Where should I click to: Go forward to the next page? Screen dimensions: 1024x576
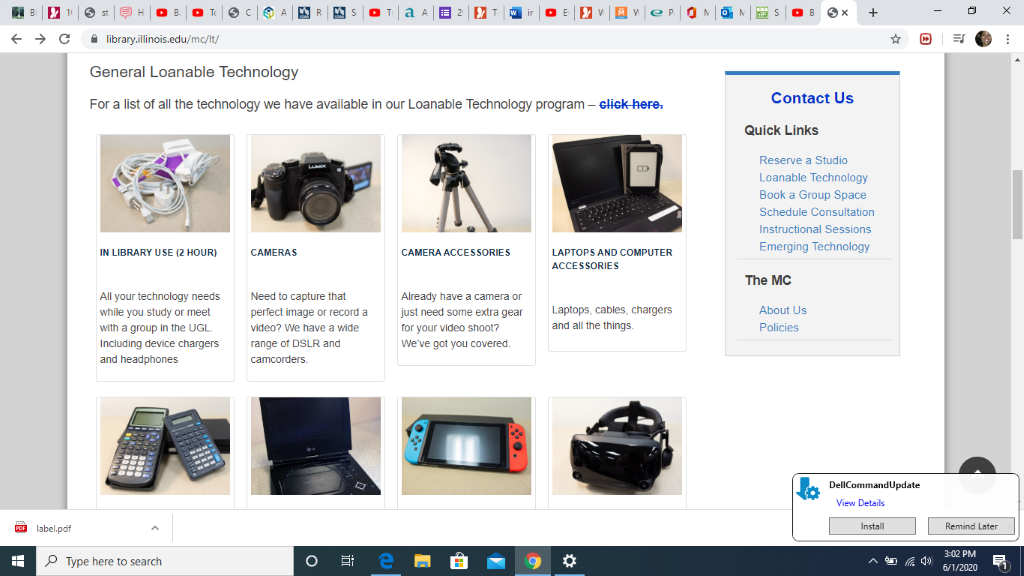pyautogui.click(x=40, y=39)
